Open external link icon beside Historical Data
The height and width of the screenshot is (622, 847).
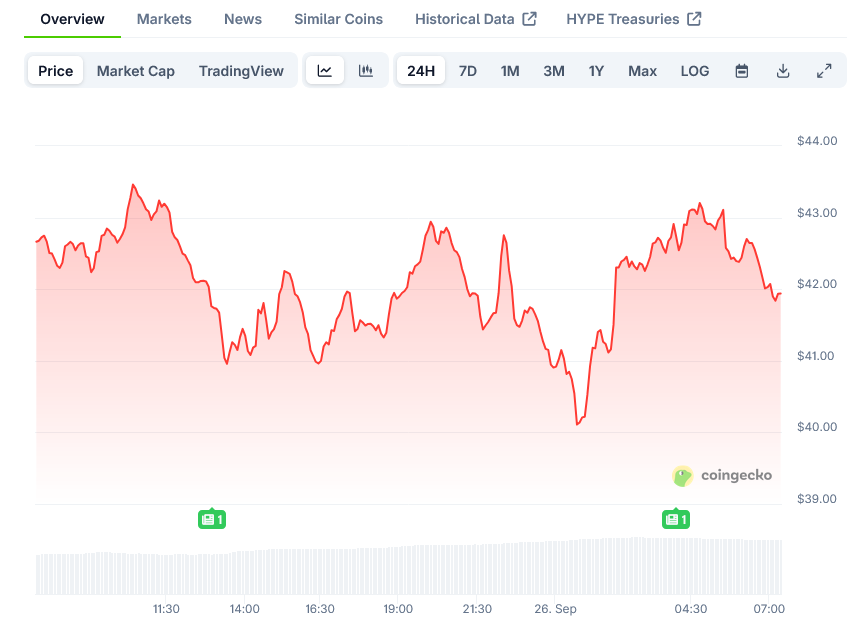(x=529, y=19)
